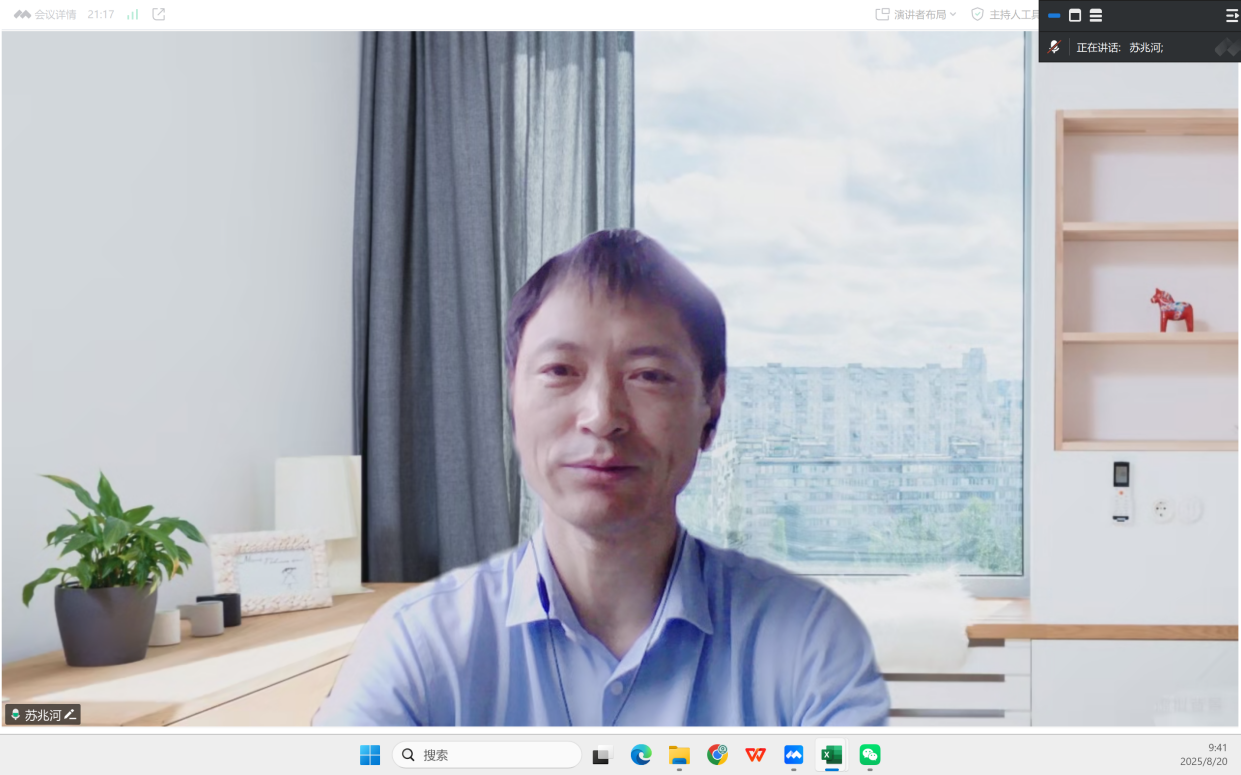Click the speaking name 苏兆河 in panel

[1145, 47]
